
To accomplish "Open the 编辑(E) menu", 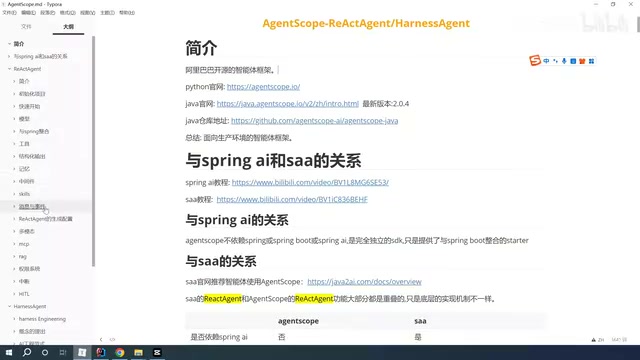I will 28,13.
